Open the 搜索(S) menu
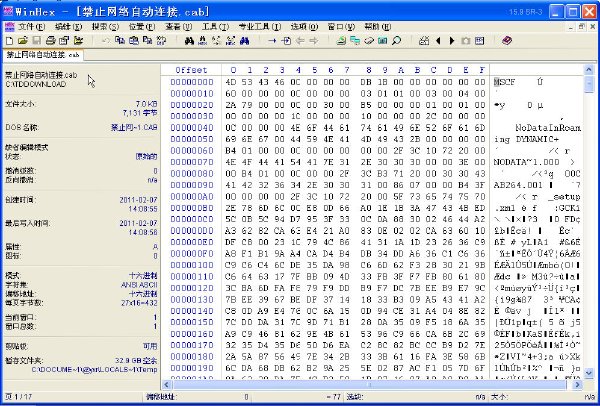 pos(105,27)
